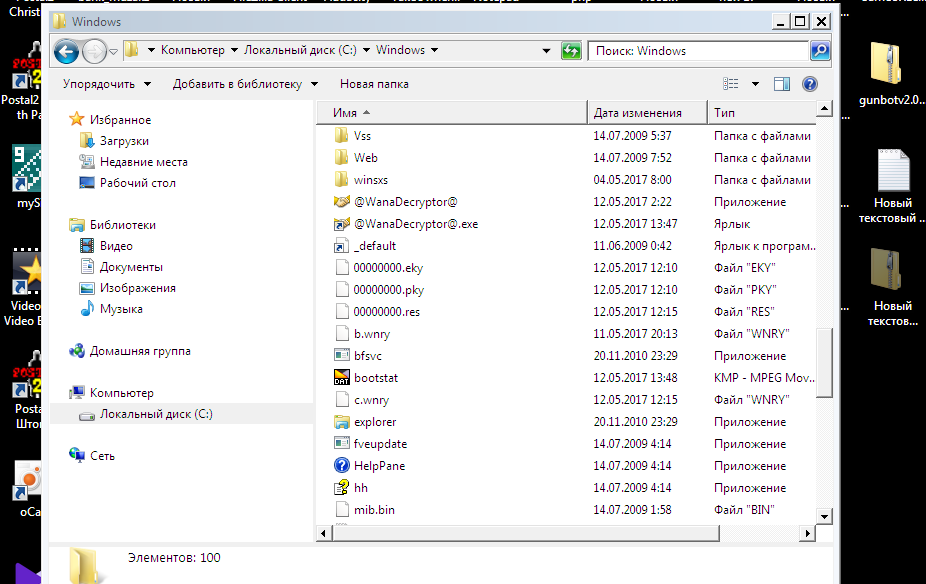Open the Изображения library

tap(138, 288)
